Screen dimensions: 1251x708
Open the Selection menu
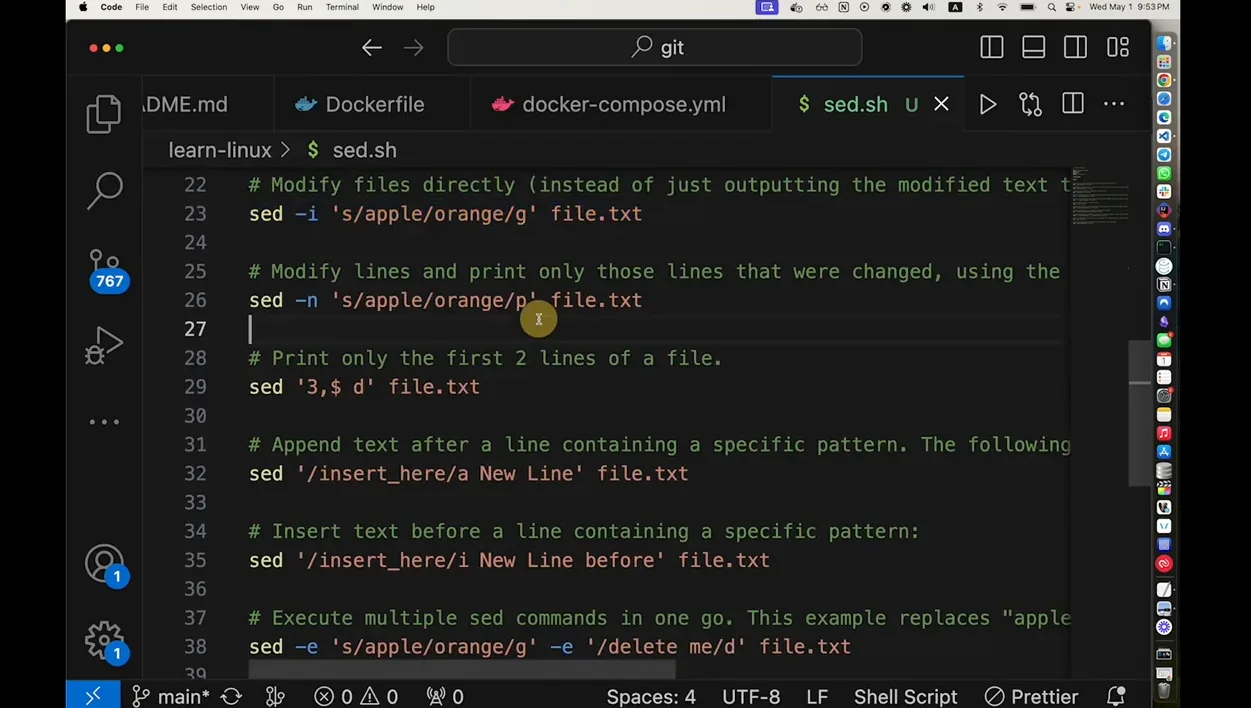(209, 7)
